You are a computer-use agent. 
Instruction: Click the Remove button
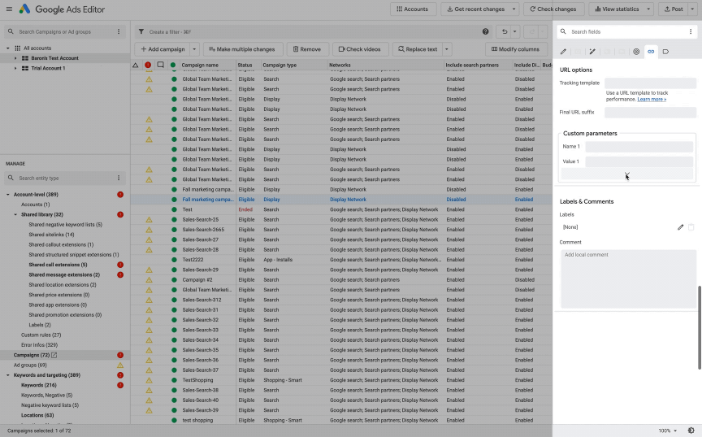[307, 49]
